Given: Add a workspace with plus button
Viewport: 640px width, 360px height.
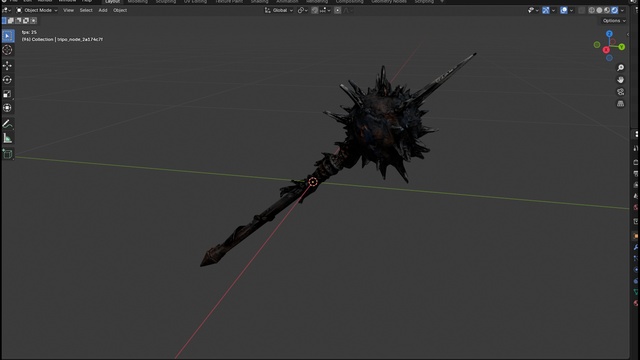Looking at the screenshot, I should pos(442,2).
